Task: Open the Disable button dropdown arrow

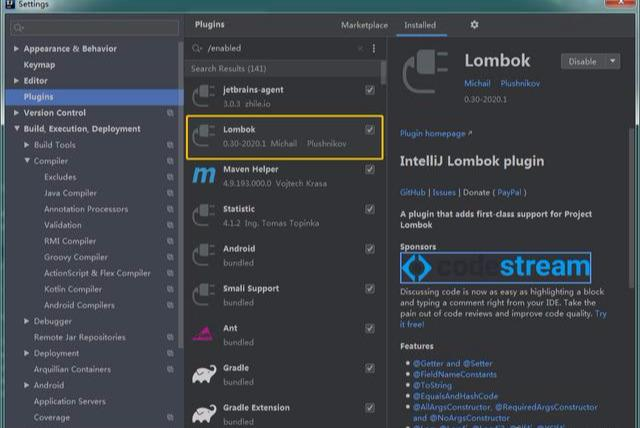Action: point(613,61)
